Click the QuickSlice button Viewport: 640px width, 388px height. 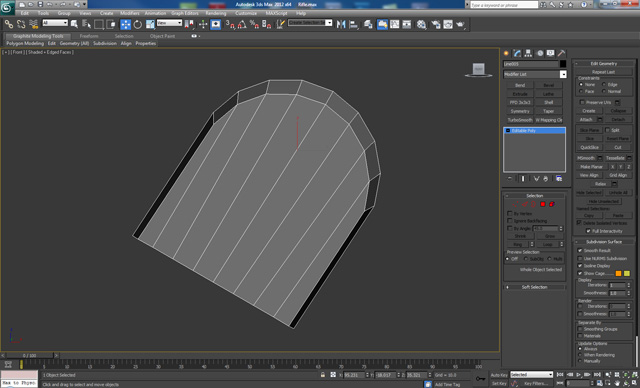(x=589, y=147)
